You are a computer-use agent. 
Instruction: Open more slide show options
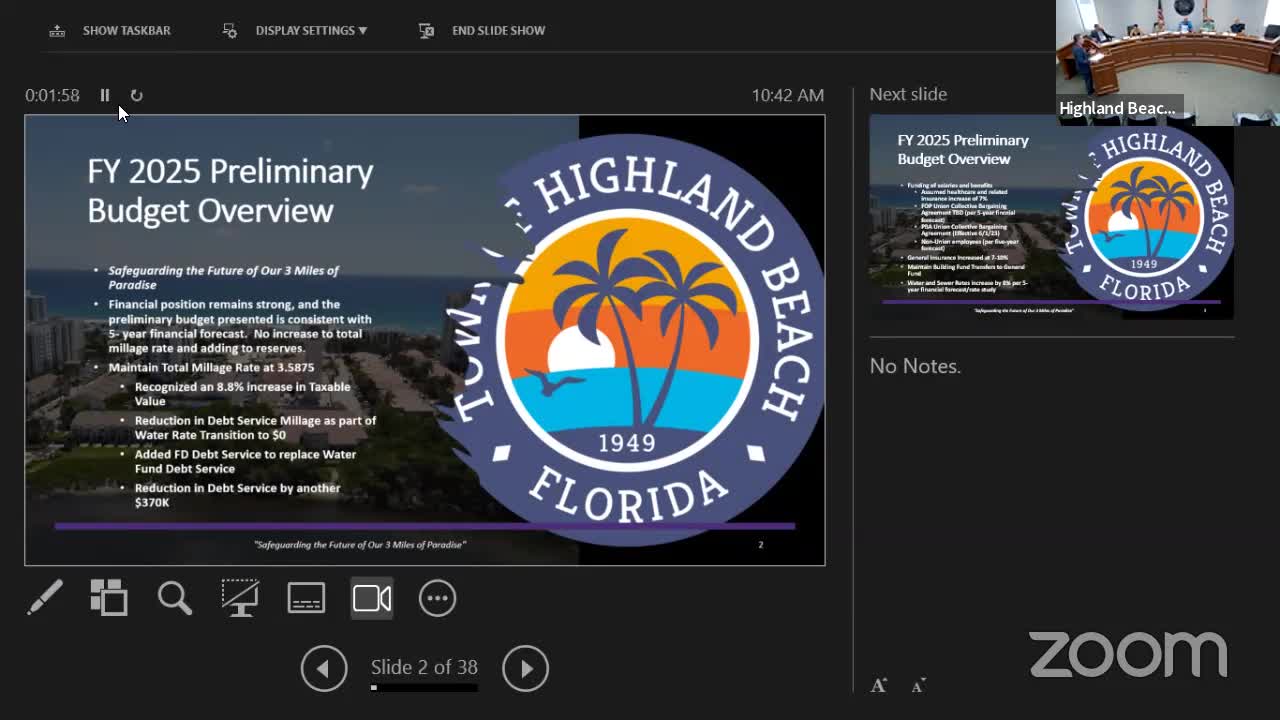[x=437, y=598]
